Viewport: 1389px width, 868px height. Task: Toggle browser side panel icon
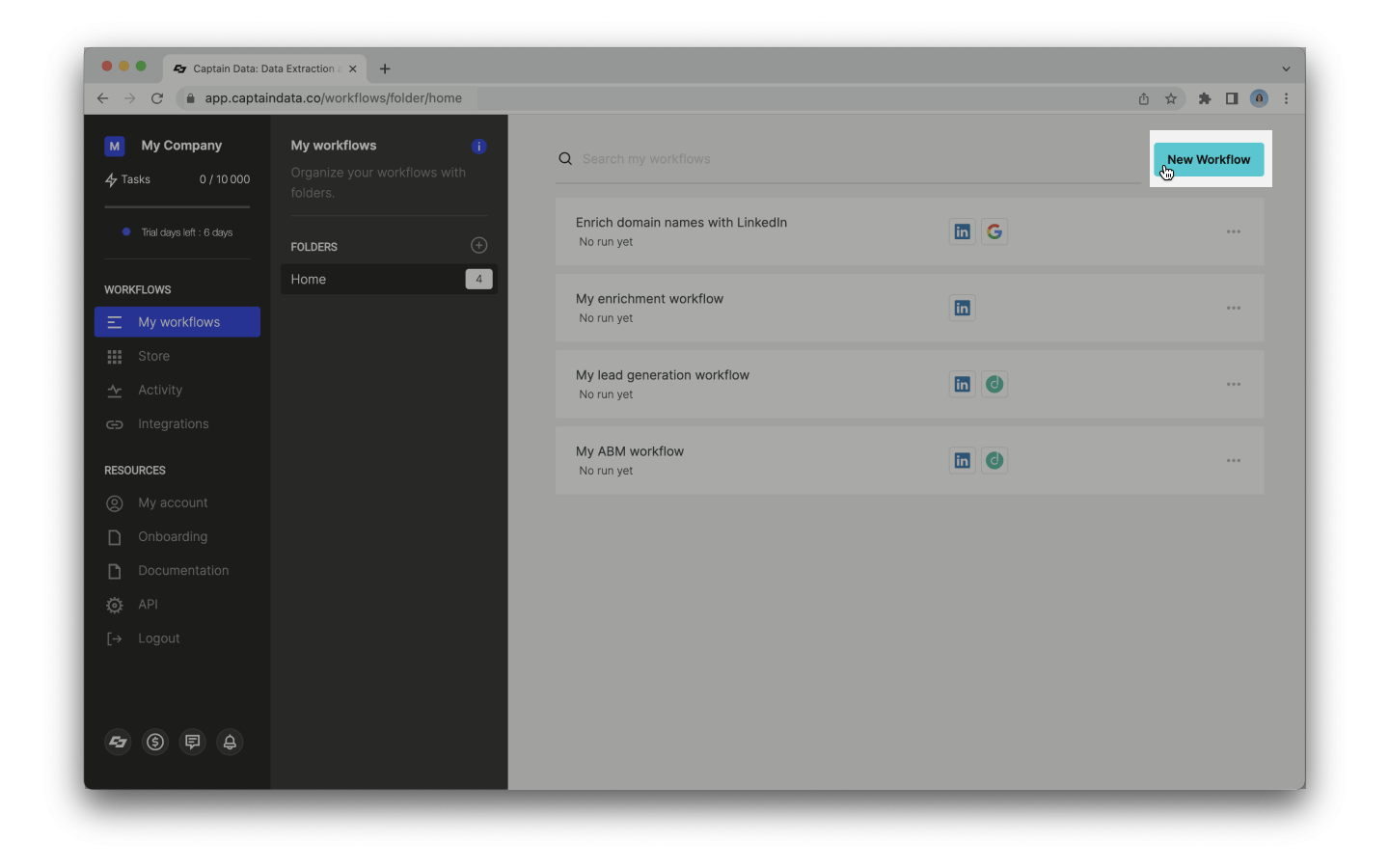tap(1232, 98)
